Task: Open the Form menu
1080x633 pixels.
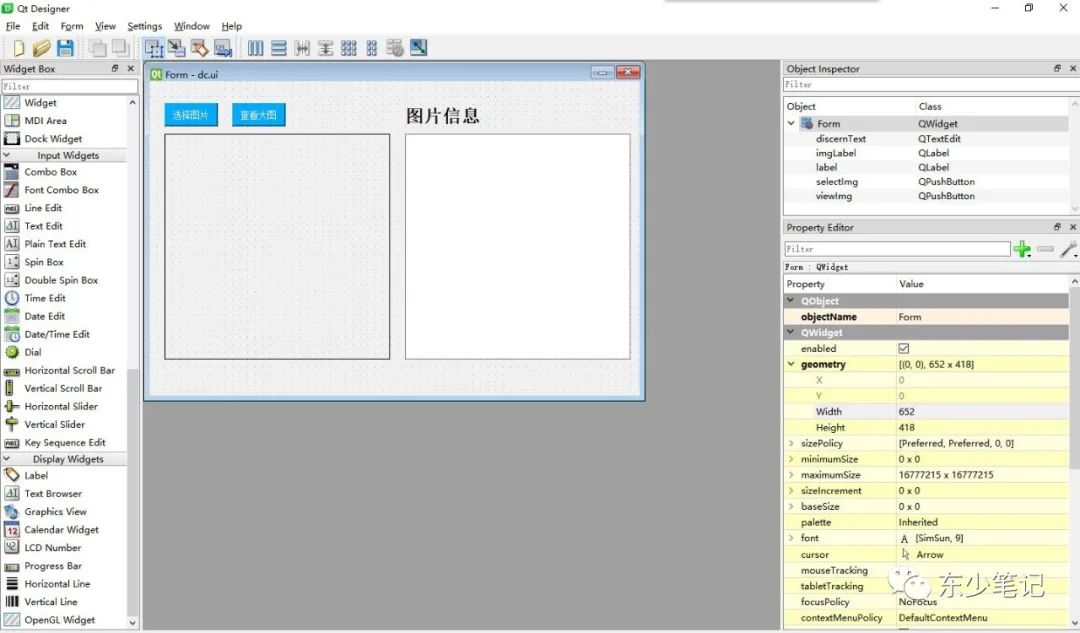Action: pyautogui.click(x=71, y=26)
